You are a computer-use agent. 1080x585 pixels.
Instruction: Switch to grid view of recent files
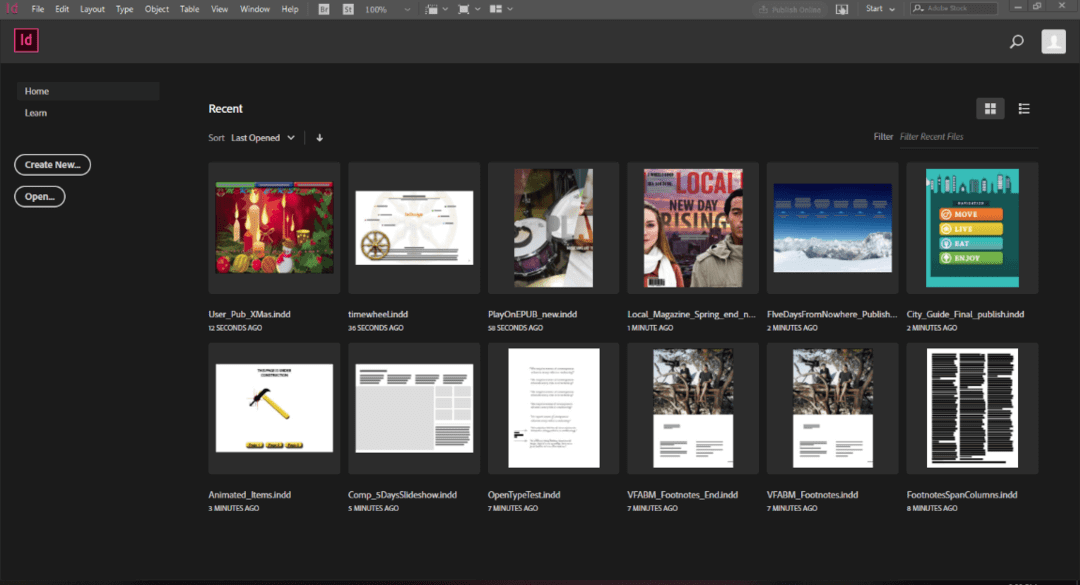coord(990,108)
